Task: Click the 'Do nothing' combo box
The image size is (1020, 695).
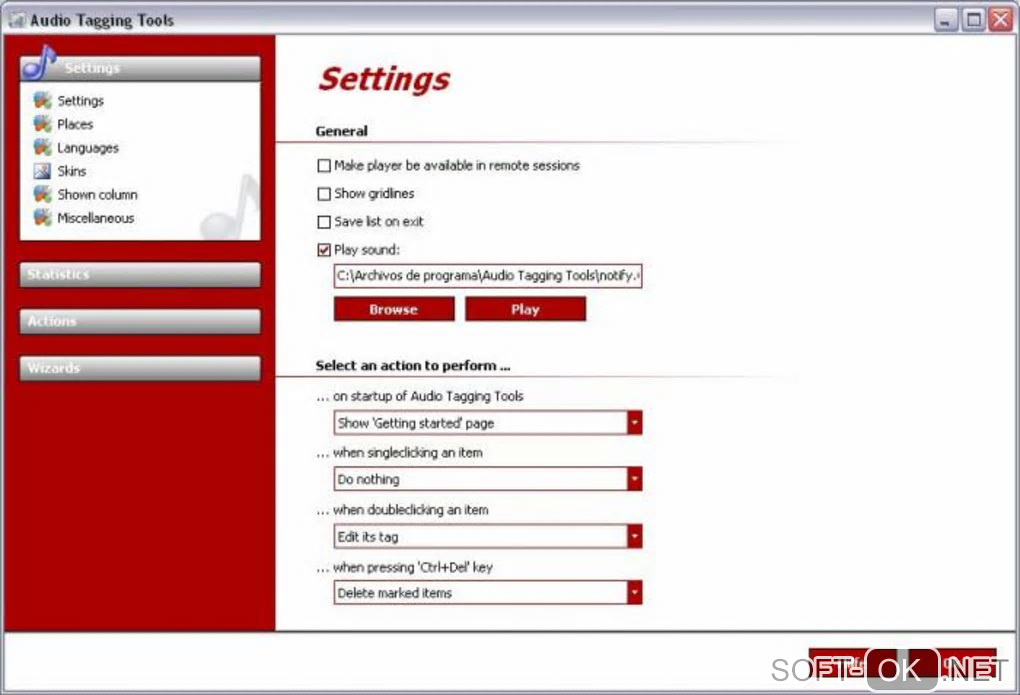Action: click(488, 479)
